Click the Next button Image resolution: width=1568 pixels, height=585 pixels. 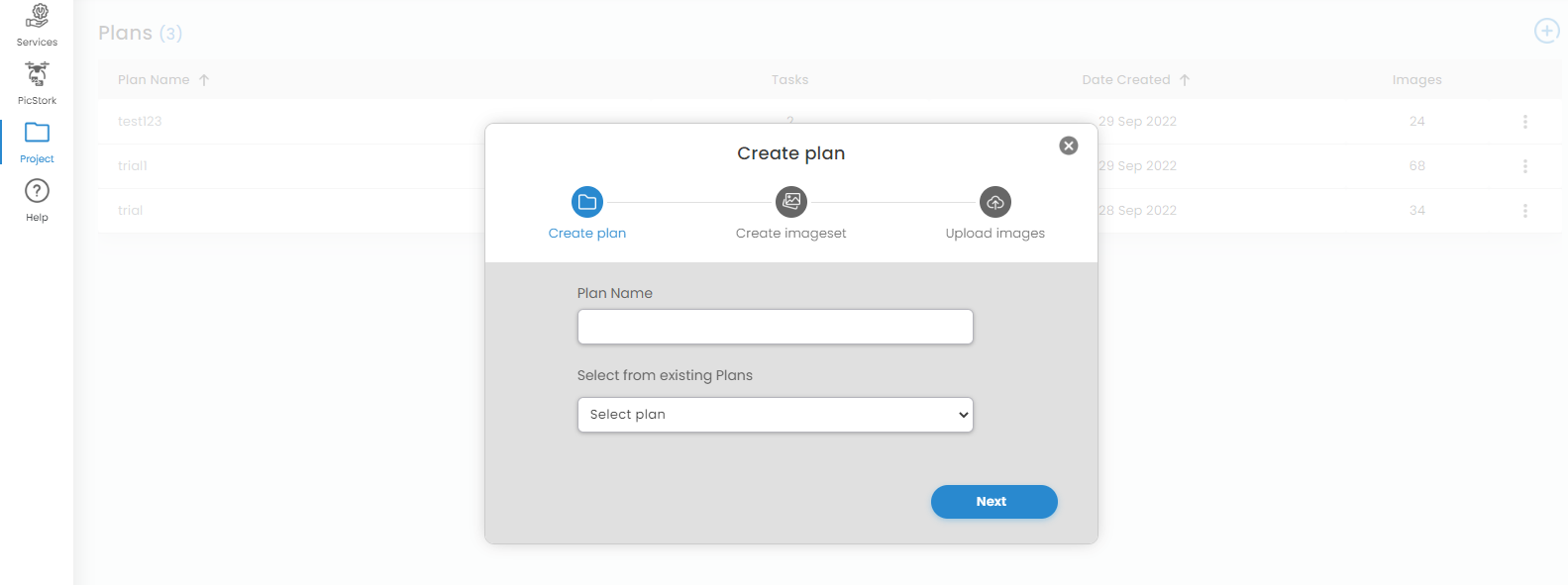[994, 502]
